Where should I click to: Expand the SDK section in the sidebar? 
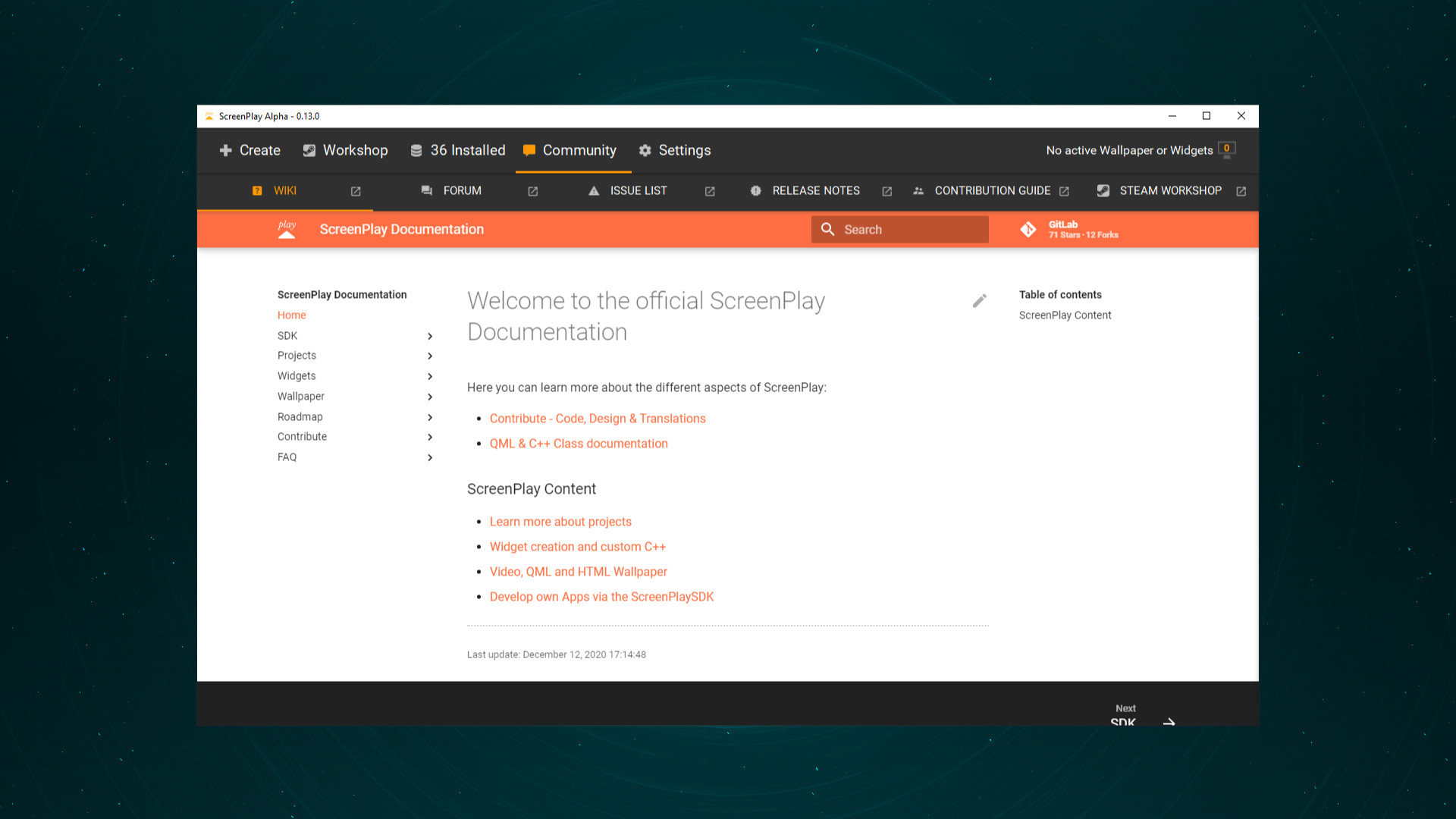[429, 336]
